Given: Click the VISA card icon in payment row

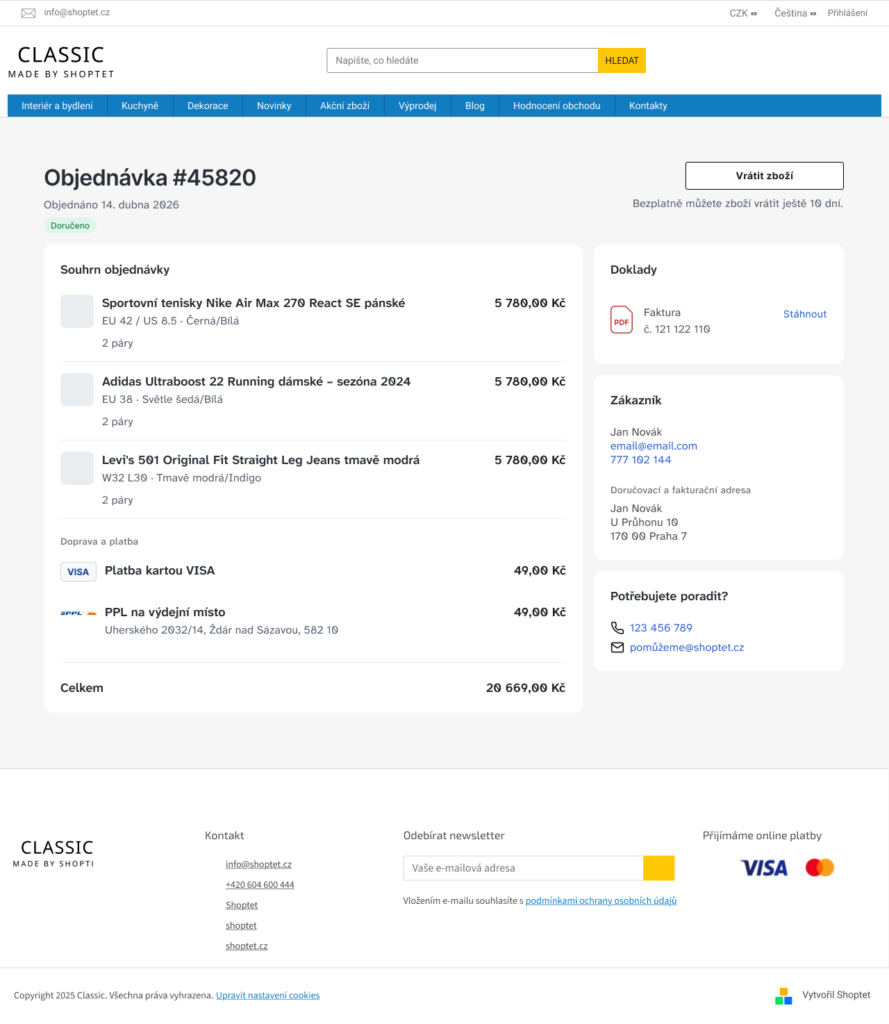Looking at the screenshot, I should (x=78, y=572).
